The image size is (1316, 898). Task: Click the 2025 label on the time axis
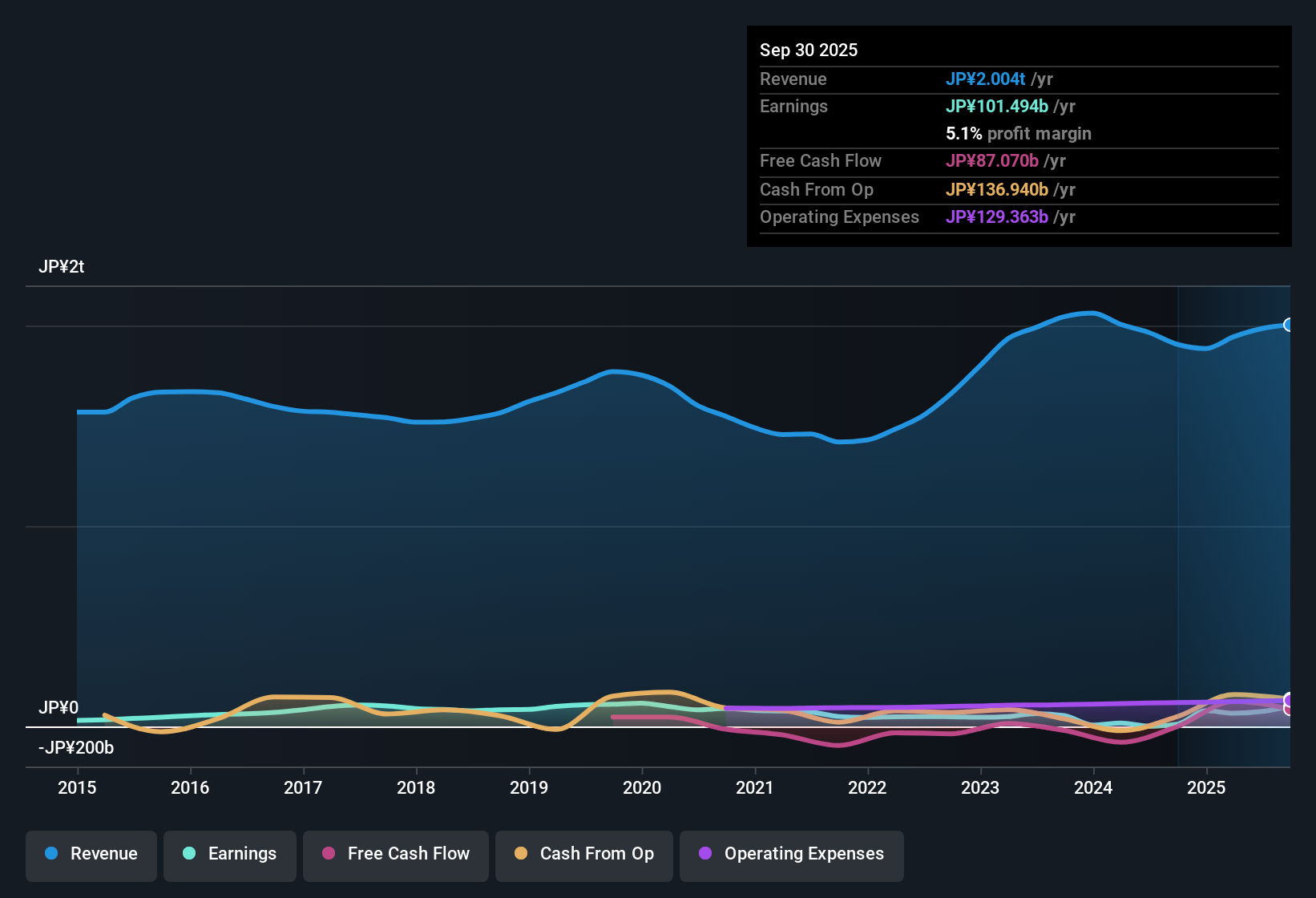point(1207,788)
